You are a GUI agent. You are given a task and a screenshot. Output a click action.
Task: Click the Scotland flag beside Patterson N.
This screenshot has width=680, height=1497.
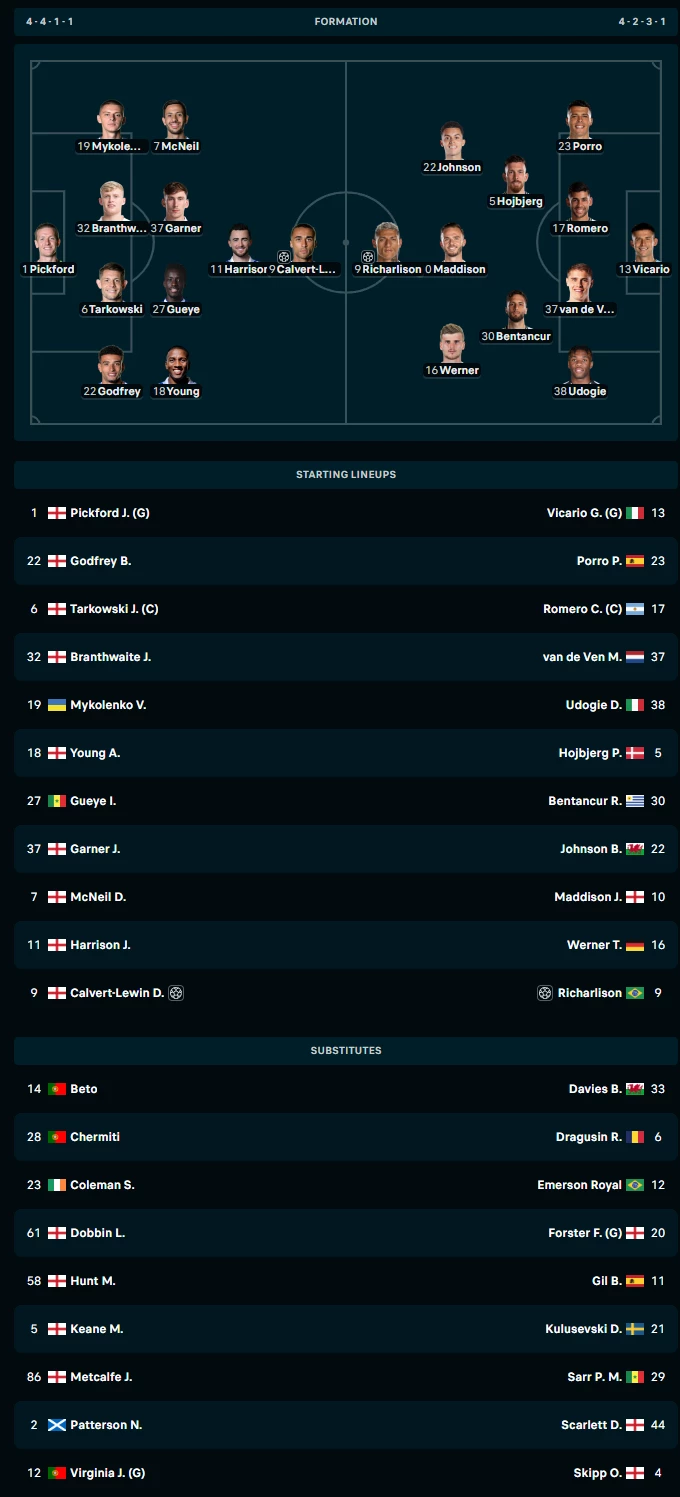click(x=57, y=1425)
